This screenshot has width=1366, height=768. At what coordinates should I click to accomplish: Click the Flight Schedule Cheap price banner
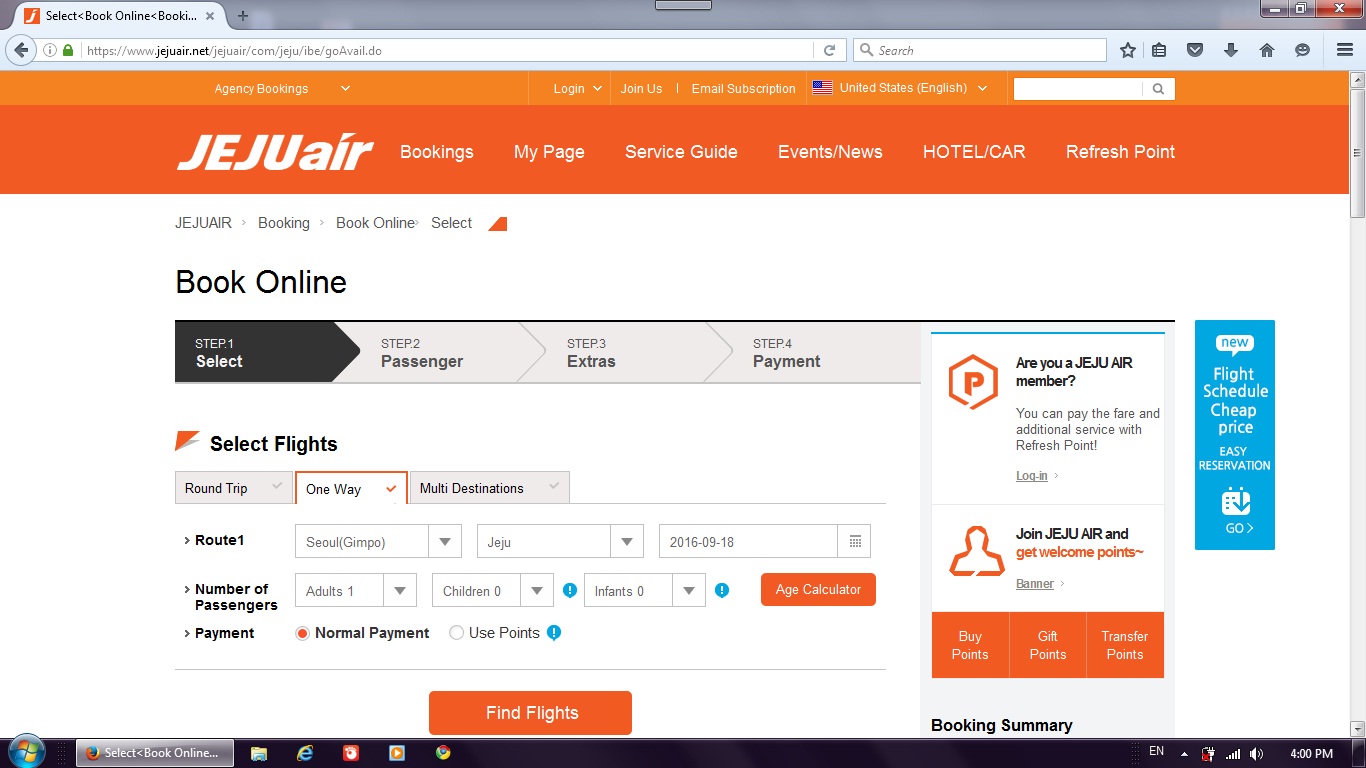1235,435
